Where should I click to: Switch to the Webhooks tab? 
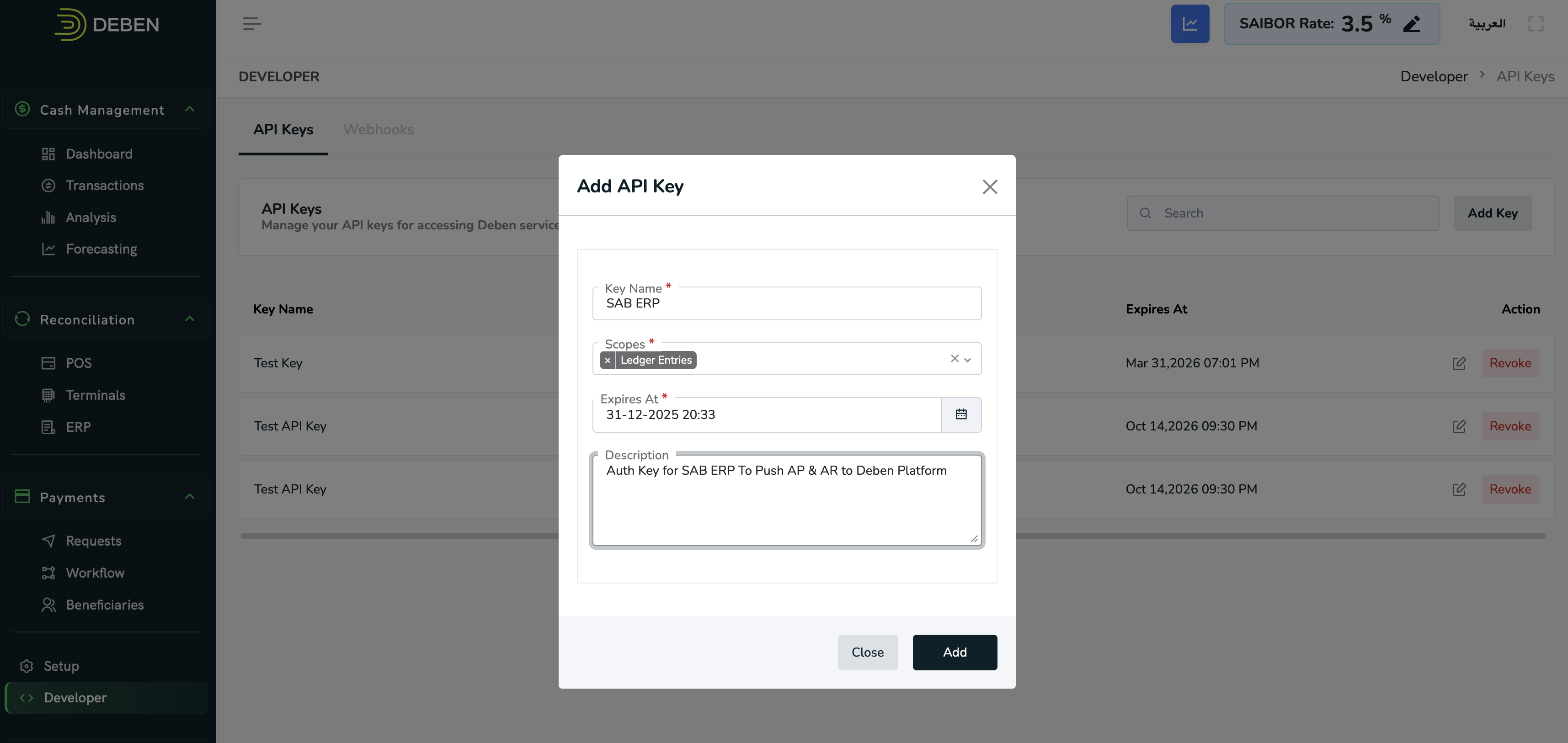378,130
